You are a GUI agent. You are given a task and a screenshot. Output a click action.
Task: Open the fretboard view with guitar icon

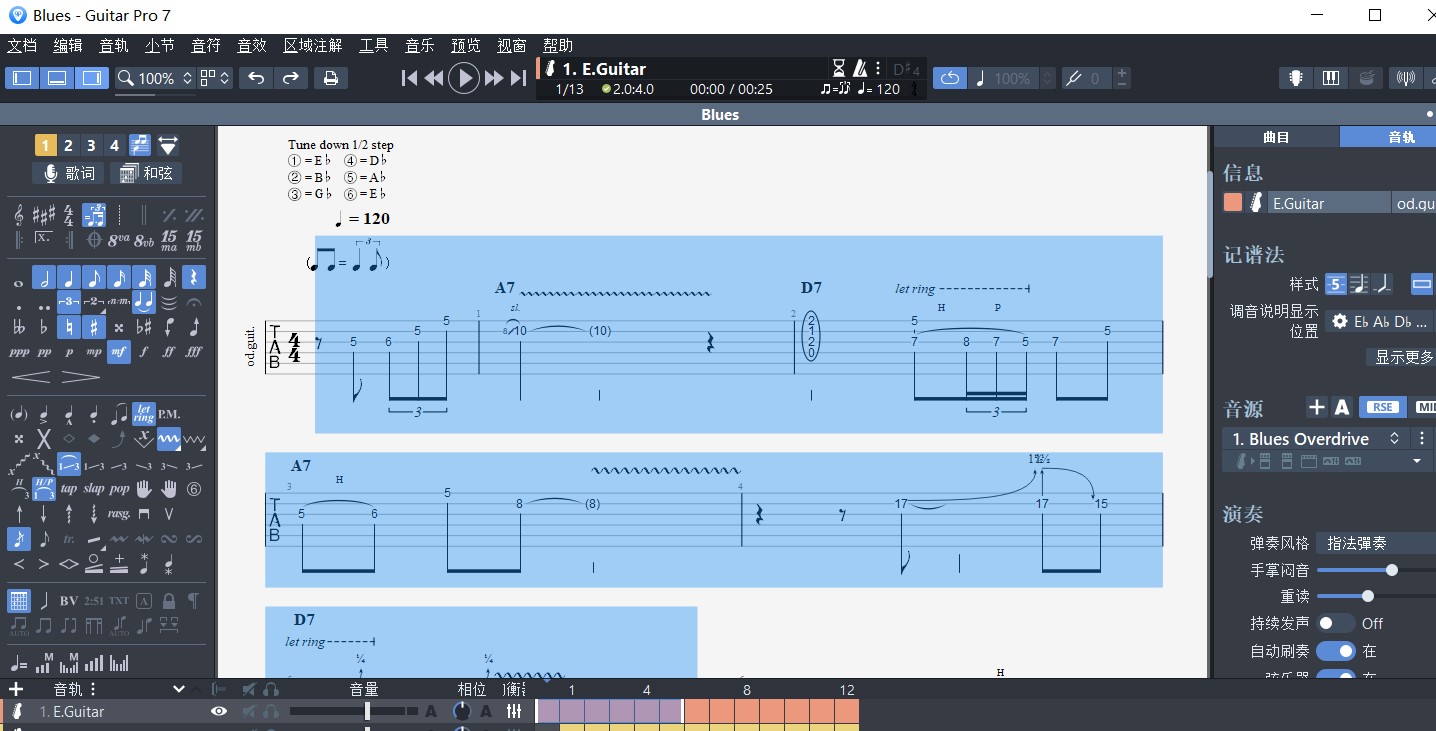click(1296, 78)
